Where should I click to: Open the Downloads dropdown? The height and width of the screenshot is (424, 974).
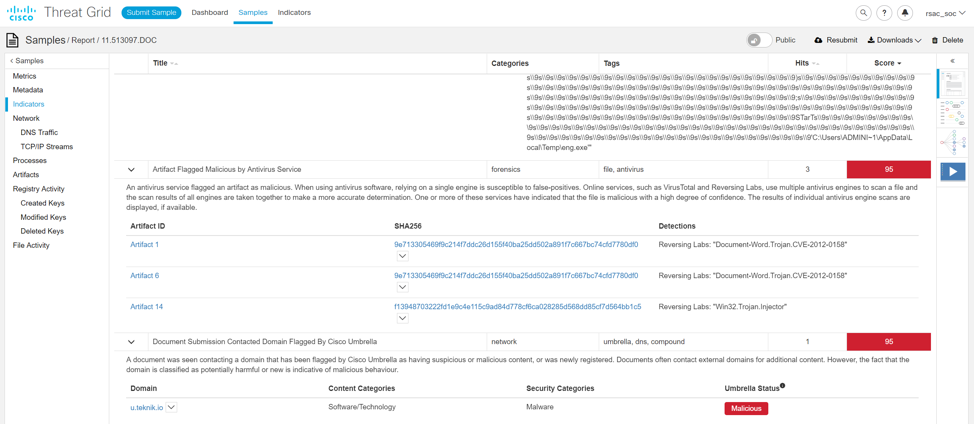coord(894,41)
